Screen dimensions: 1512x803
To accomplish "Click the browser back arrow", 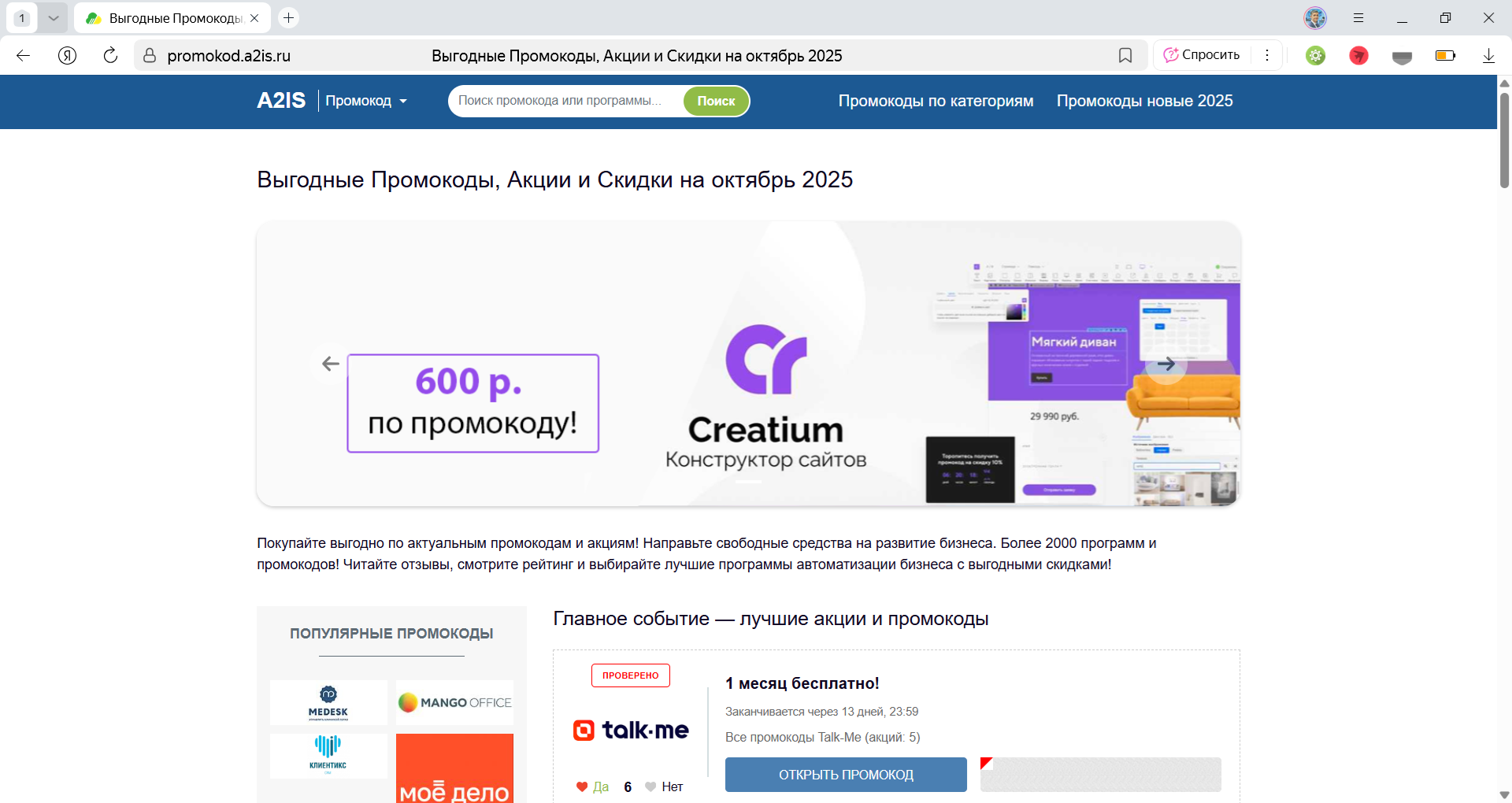I will pyautogui.click(x=24, y=55).
